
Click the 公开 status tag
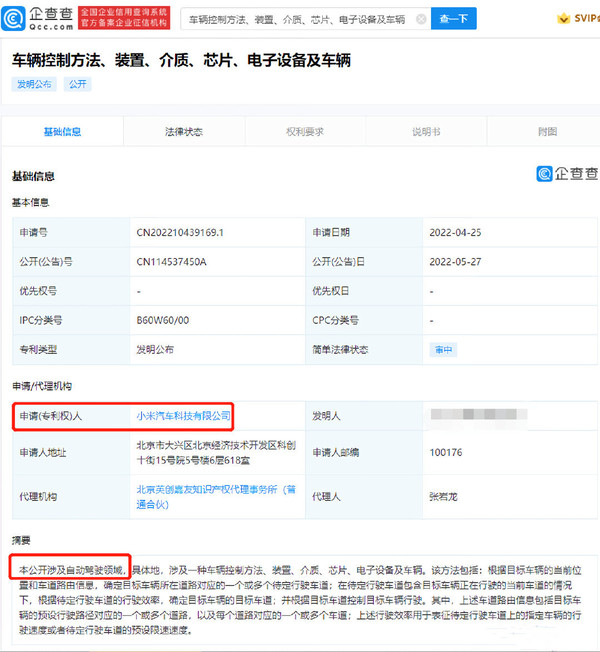(77, 85)
